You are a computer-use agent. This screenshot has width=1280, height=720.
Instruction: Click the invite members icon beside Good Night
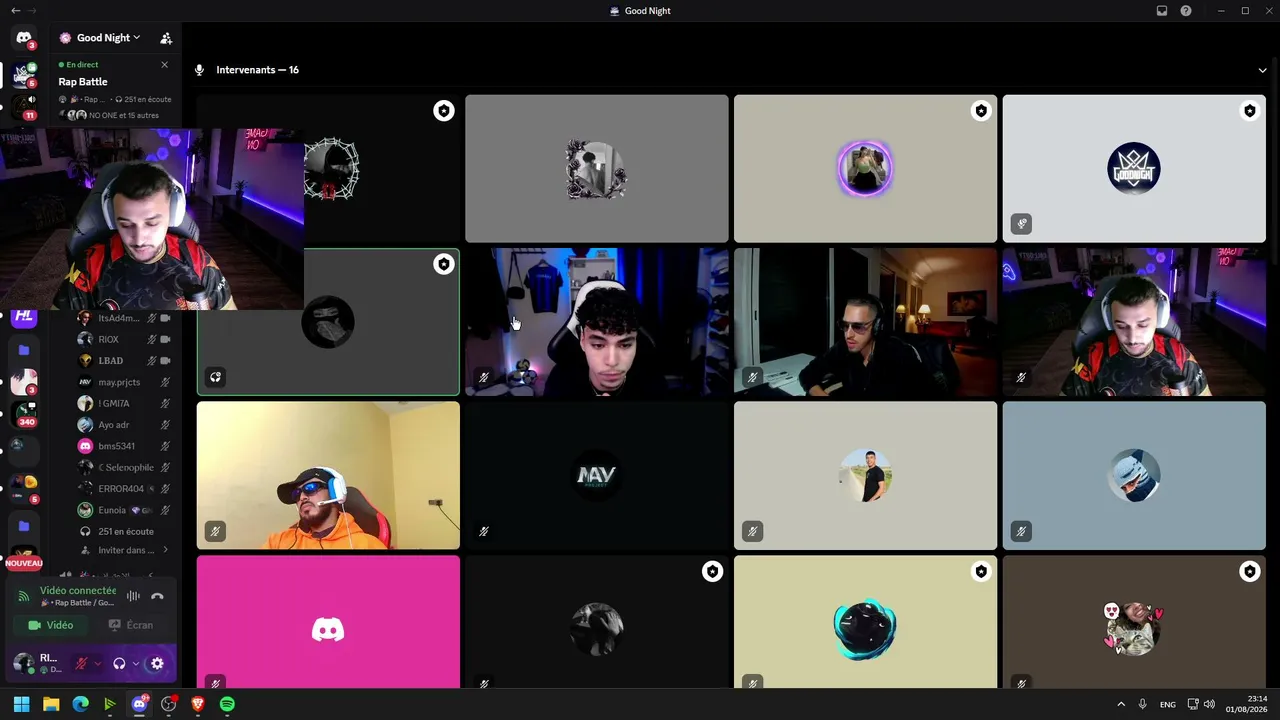(x=166, y=38)
